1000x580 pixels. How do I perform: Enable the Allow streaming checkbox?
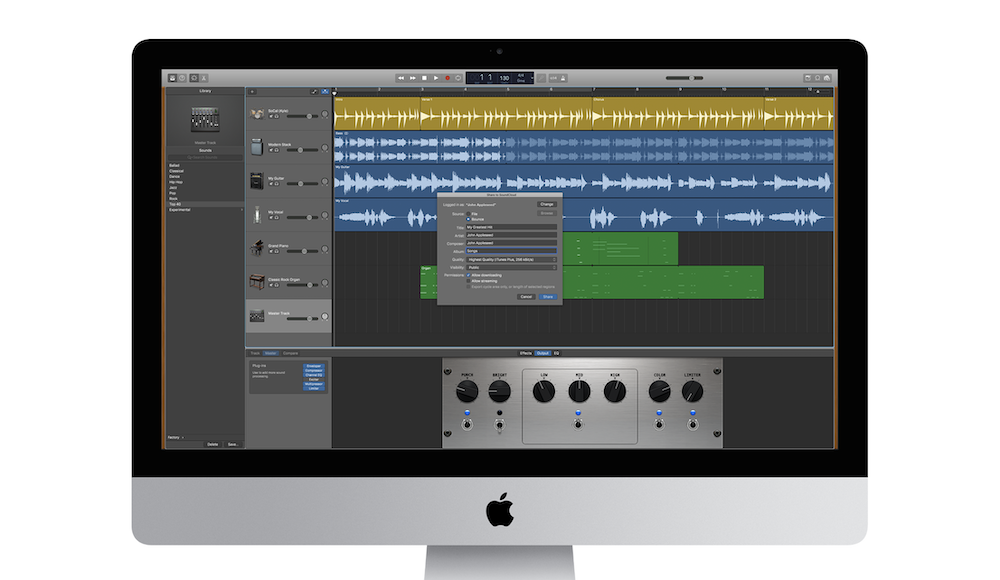468,281
